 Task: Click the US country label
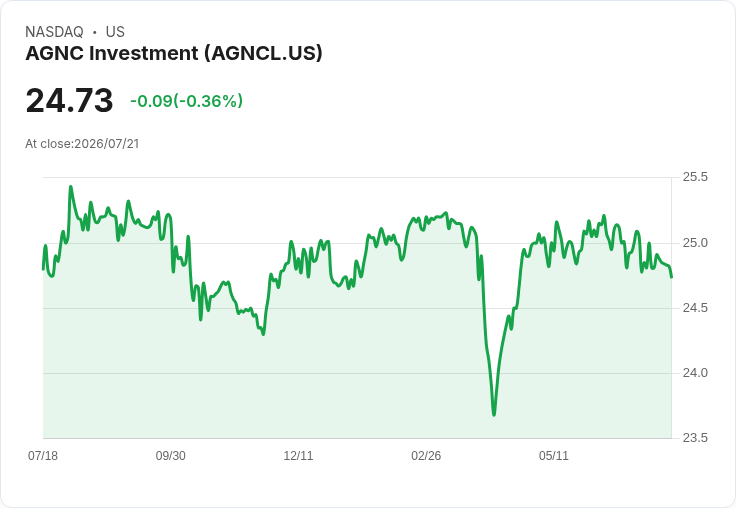pyautogui.click(x=115, y=32)
